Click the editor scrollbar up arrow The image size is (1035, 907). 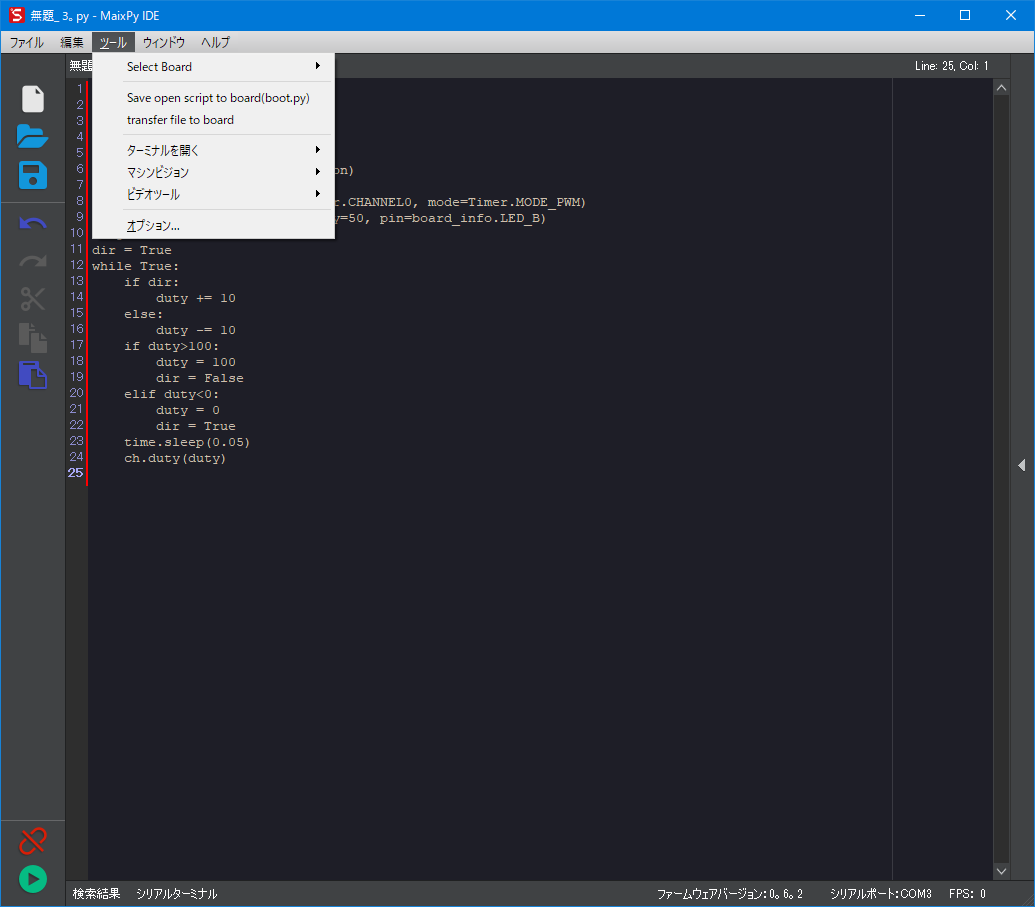coord(1001,88)
